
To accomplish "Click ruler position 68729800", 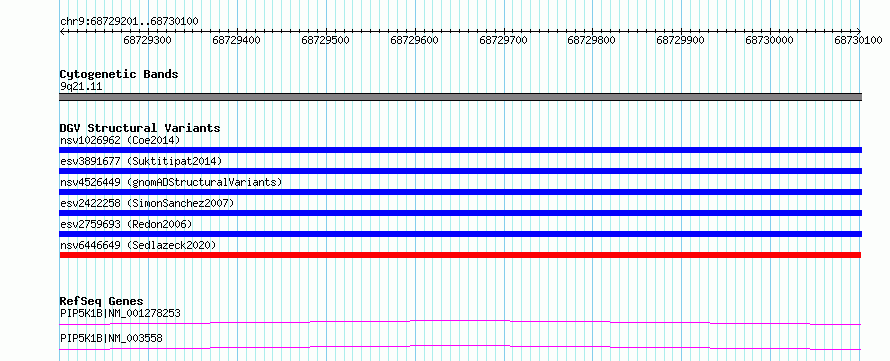I will (591, 40).
